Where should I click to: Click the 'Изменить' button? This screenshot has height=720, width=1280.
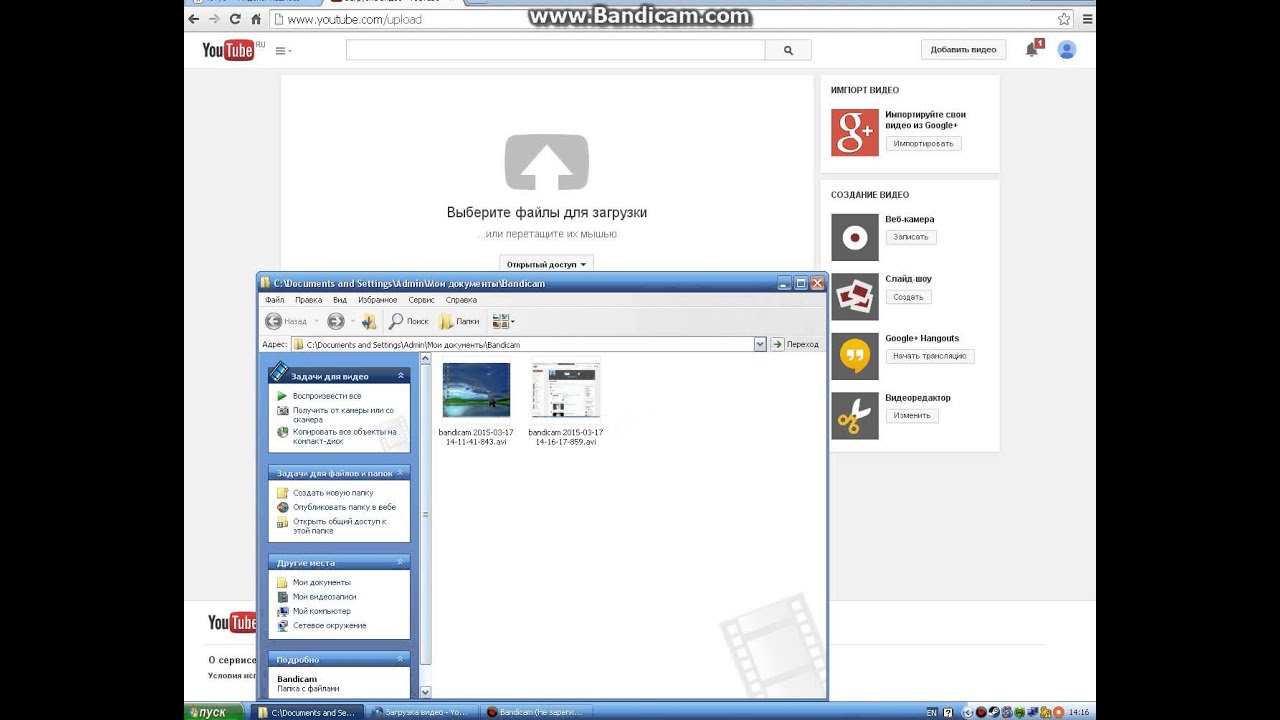pyautogui.click(x=912, y=415)
